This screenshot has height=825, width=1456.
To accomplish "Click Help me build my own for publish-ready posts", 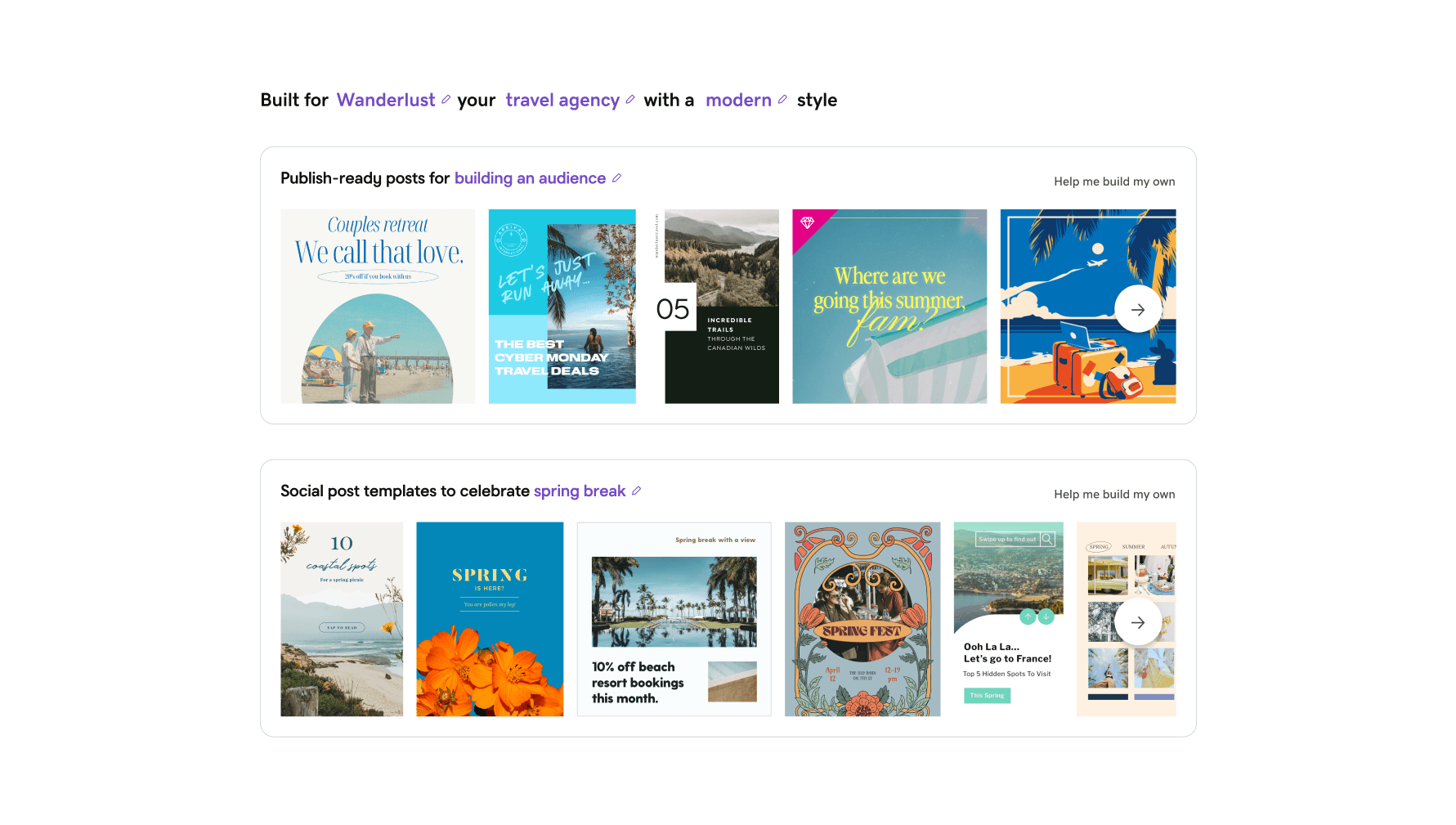I will coord(1114,182).
